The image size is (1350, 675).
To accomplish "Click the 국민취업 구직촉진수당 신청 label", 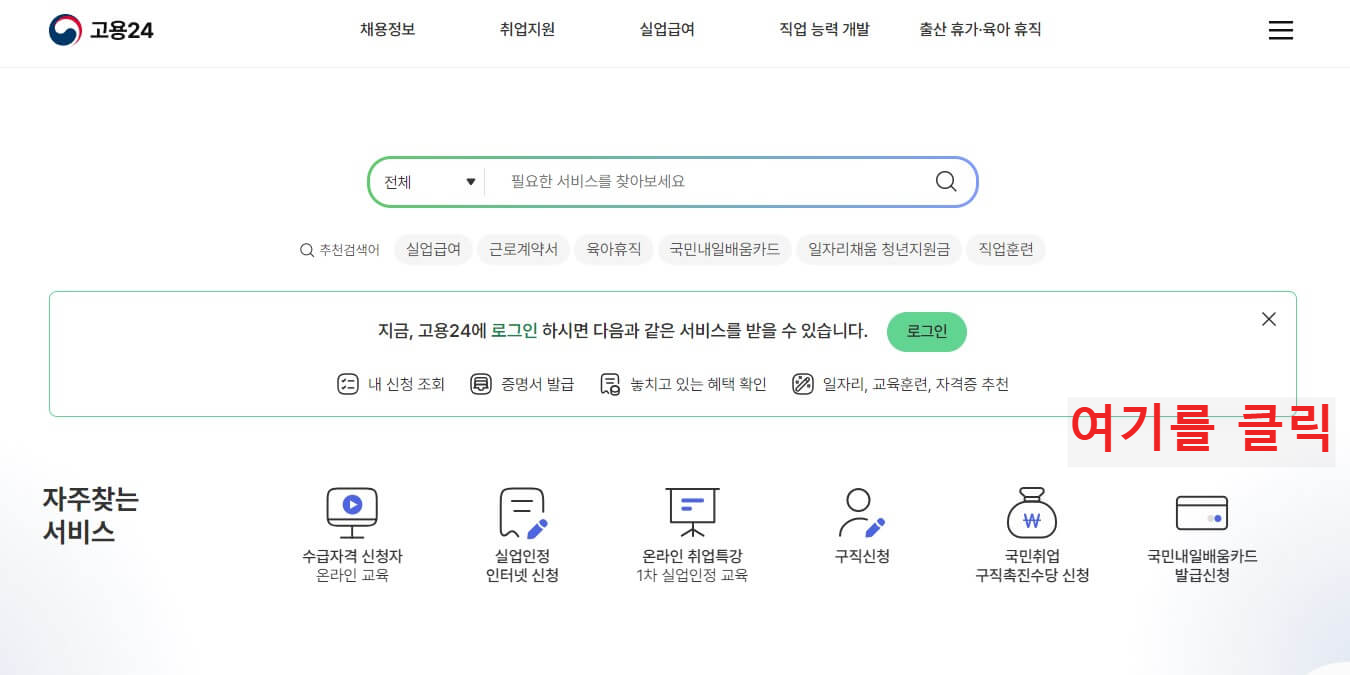I will (x=1032, y=565).
